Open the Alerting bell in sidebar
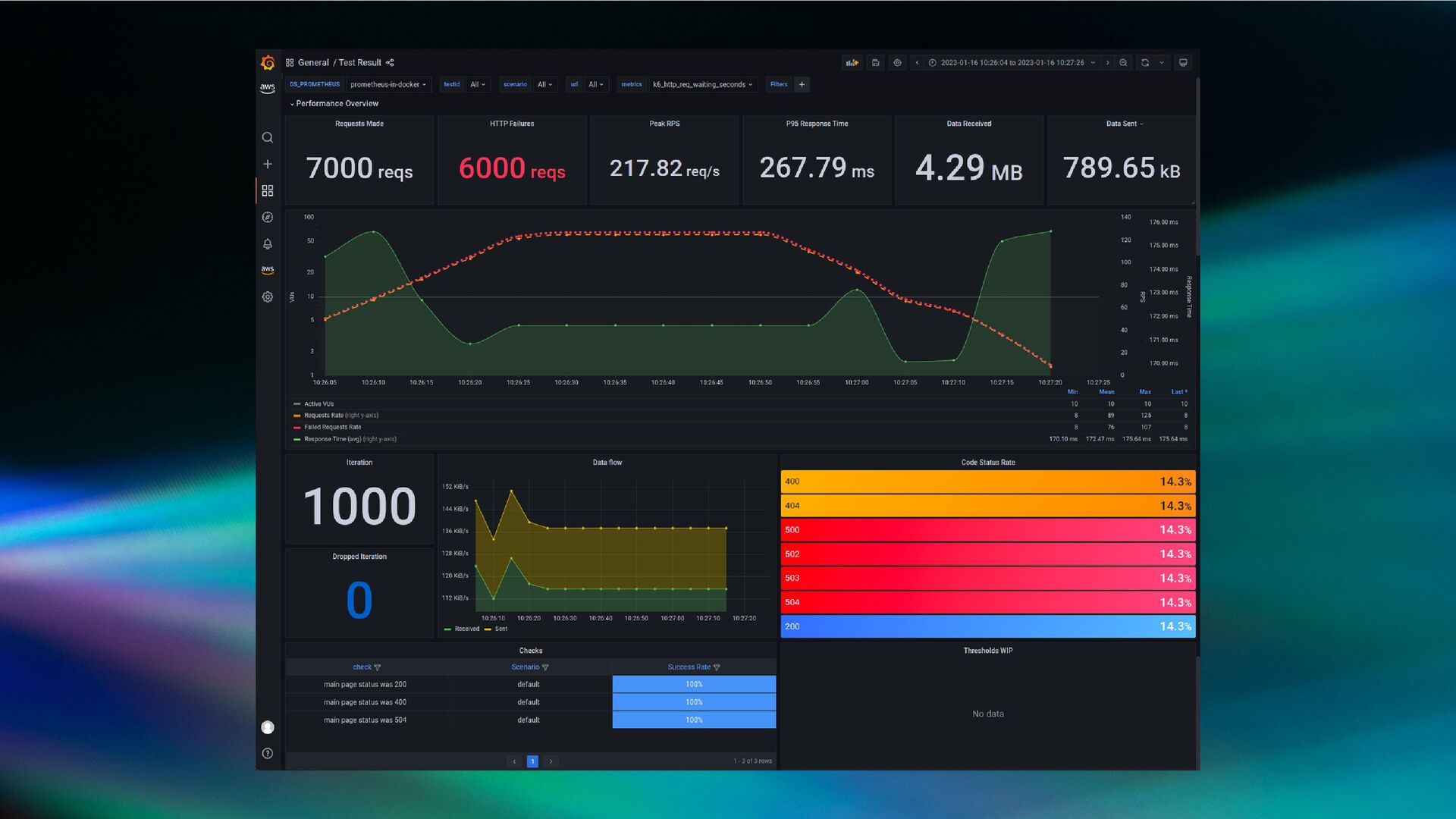 click(268, 244)
